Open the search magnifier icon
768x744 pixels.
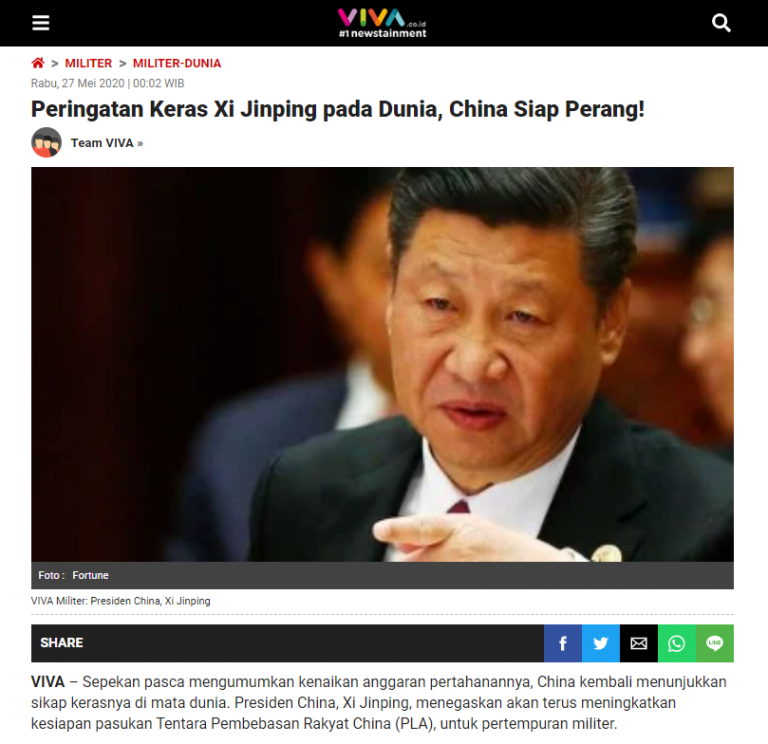(x=721, y=23)
